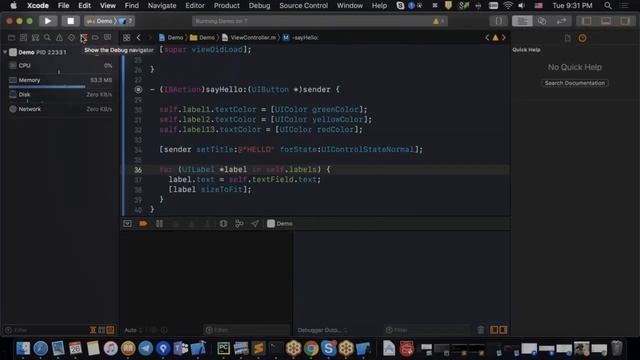Open the Product menu
The image size is (640, 360).
point(227,5)
